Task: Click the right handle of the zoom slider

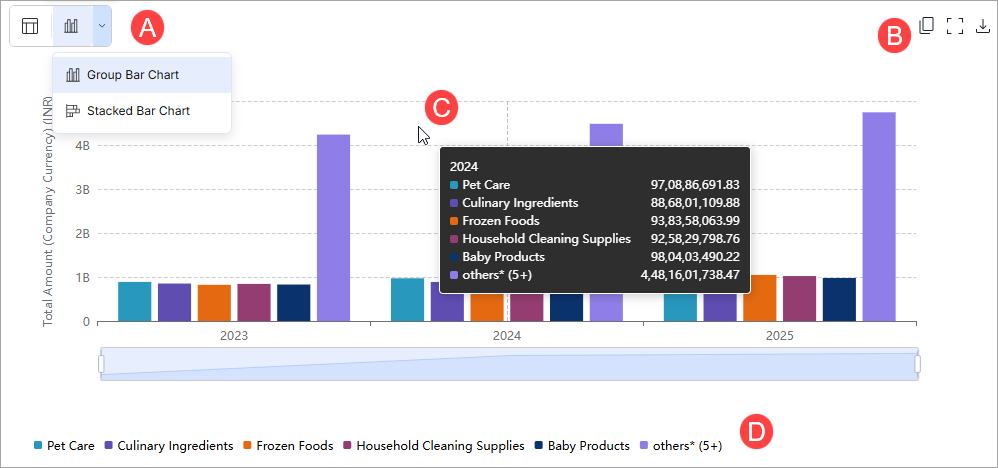Action: [917, 364]
